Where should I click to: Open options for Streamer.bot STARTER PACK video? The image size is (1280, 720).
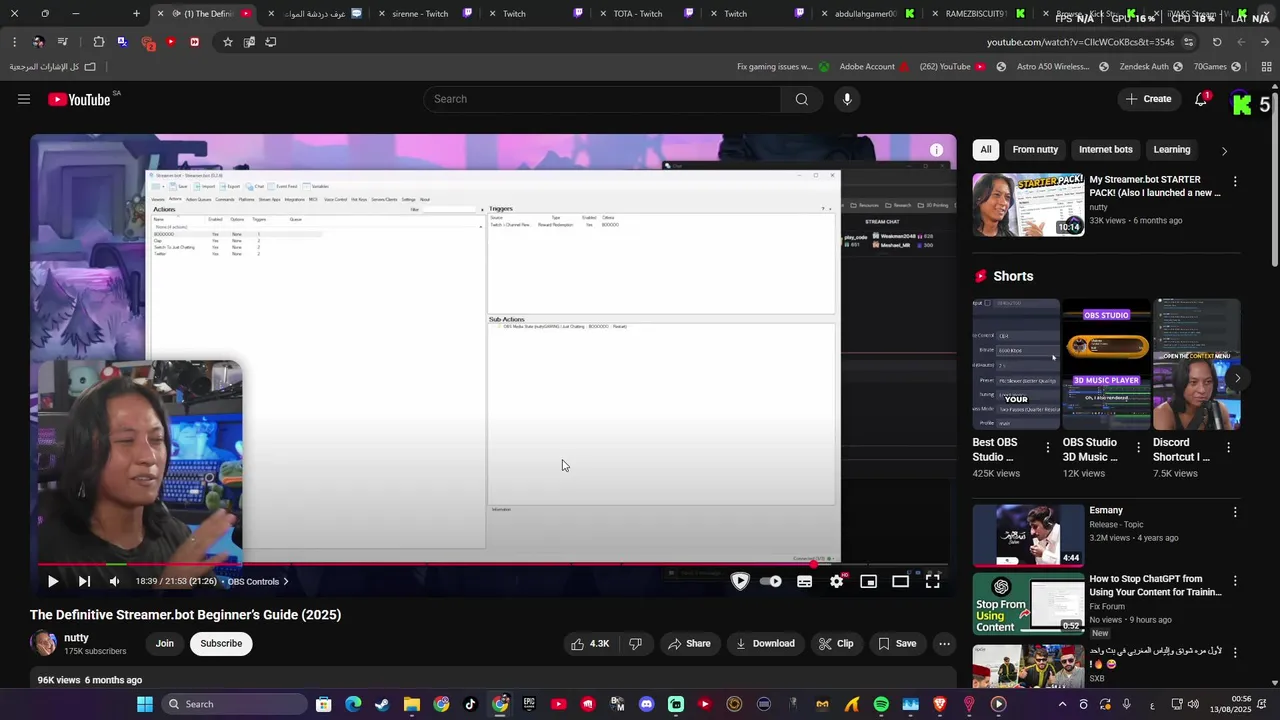(x=1235, y=182)
